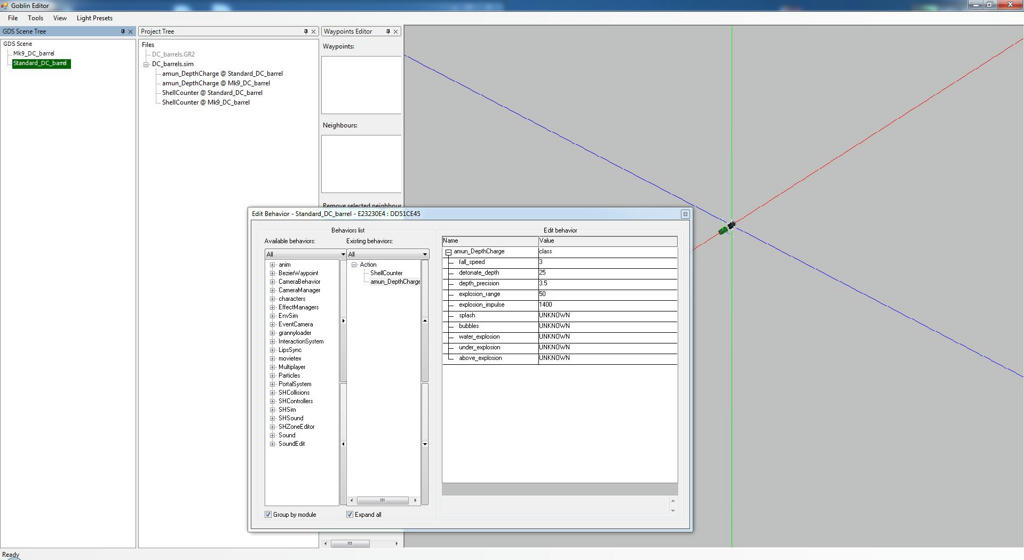Open the Tools menu

pyautogui.click(x=35, y=18)
